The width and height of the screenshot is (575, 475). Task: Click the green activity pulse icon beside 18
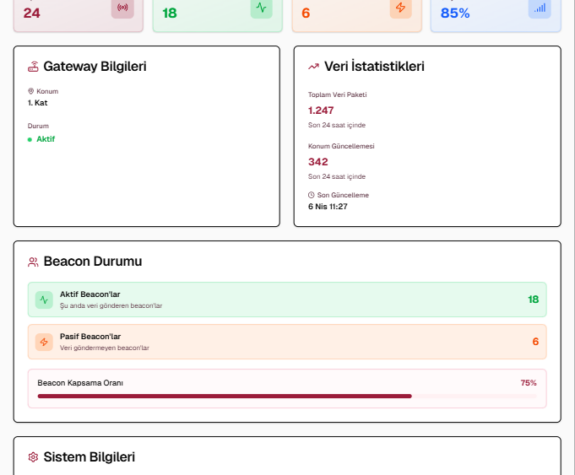tap(261, 8)
